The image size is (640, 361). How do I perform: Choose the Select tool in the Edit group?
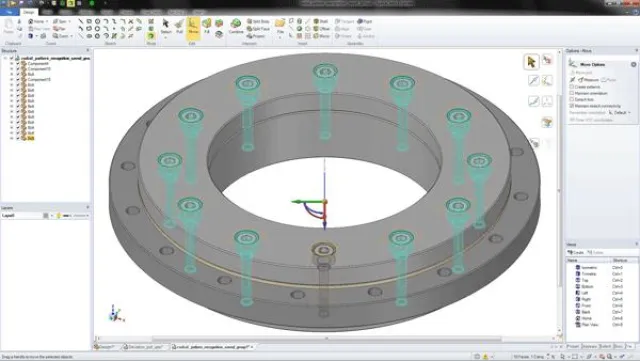166,27
